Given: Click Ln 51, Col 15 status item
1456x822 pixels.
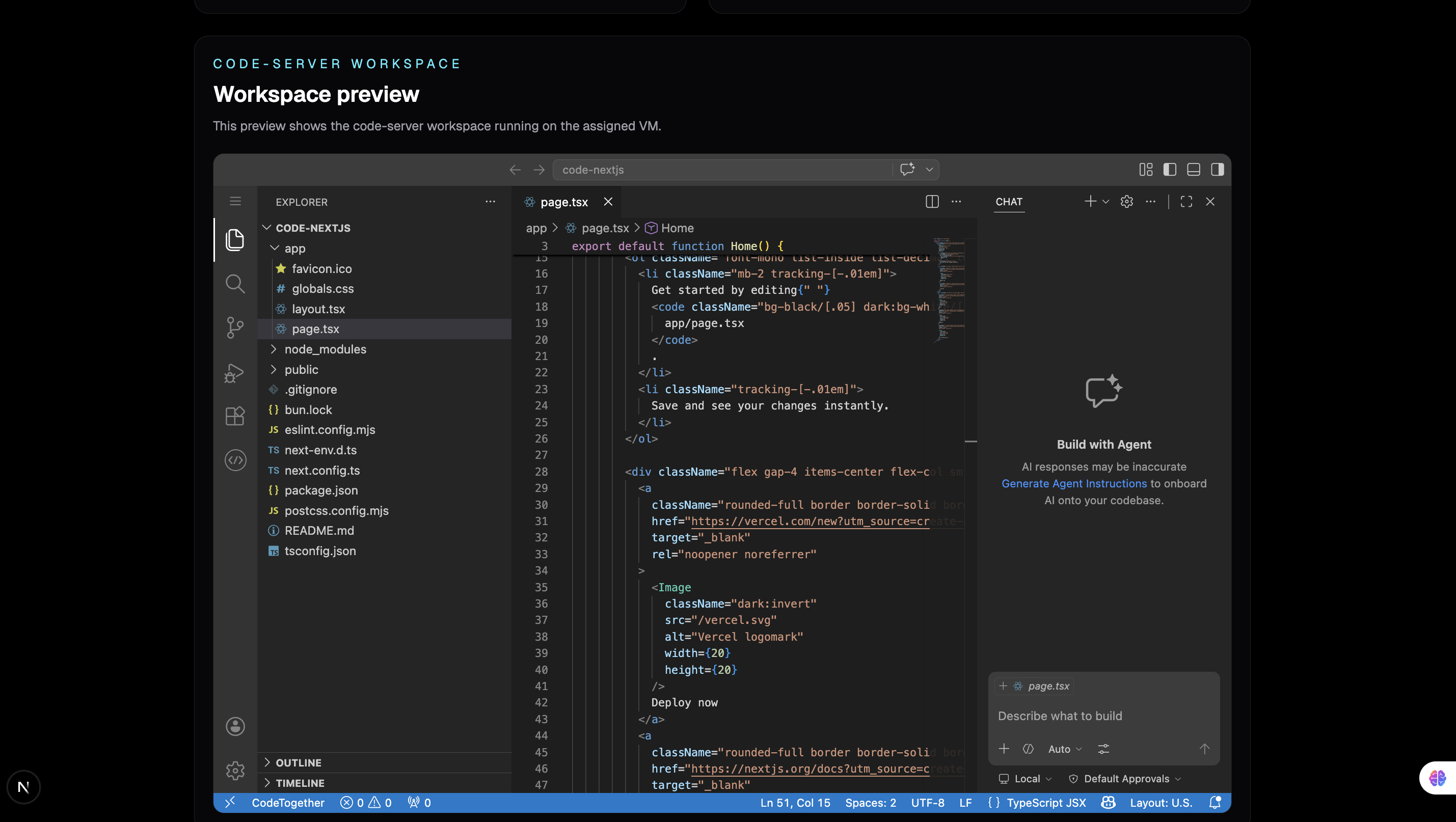Looking at the screenshot, I should click(x=795, y=803).
